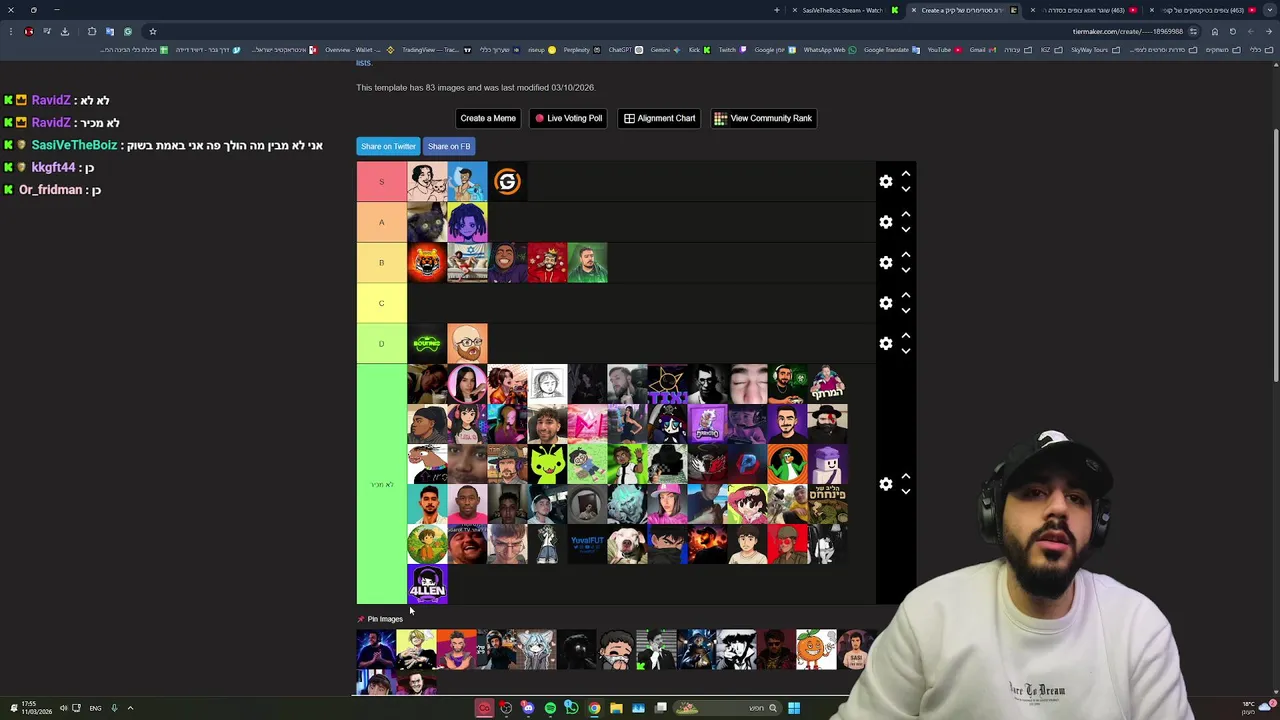Select the YuvalFUT image

pos(587,544)
